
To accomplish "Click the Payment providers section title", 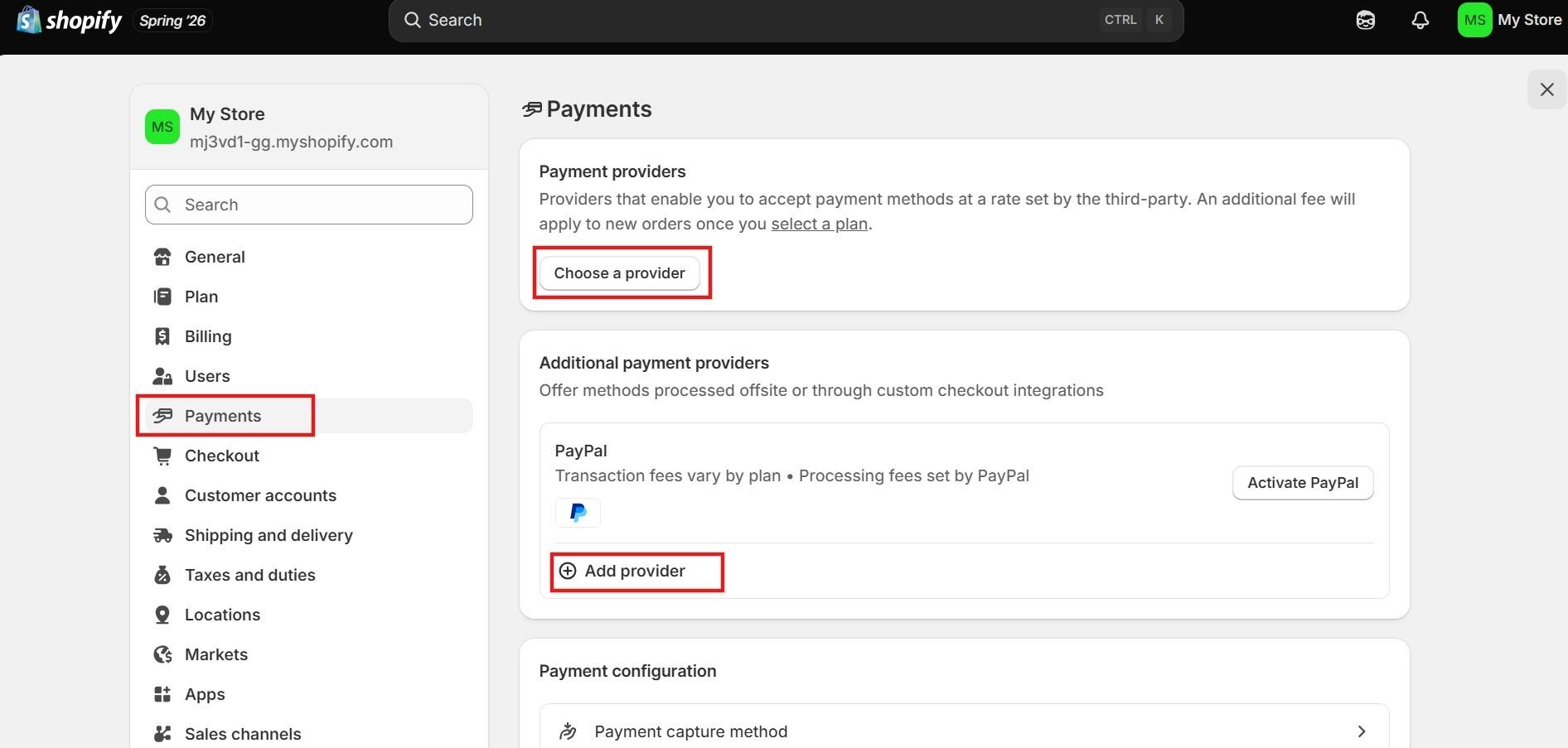I will pos(612,171).
